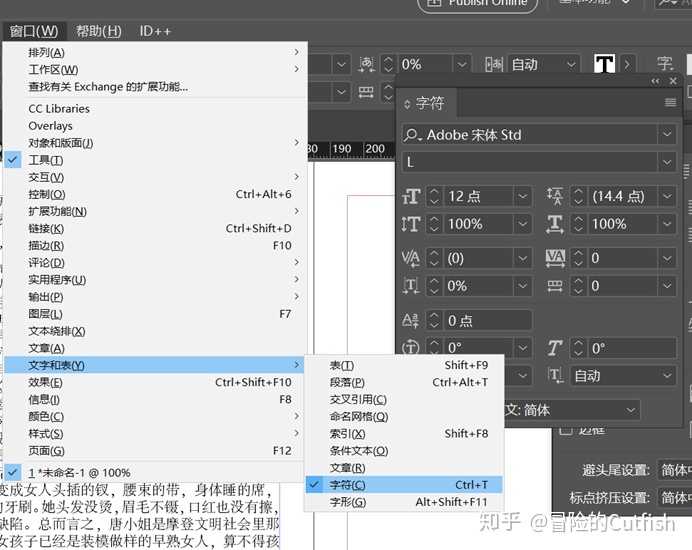Choose 信息(I) menu item
The image size is (692, 550).
coord(154,399)
